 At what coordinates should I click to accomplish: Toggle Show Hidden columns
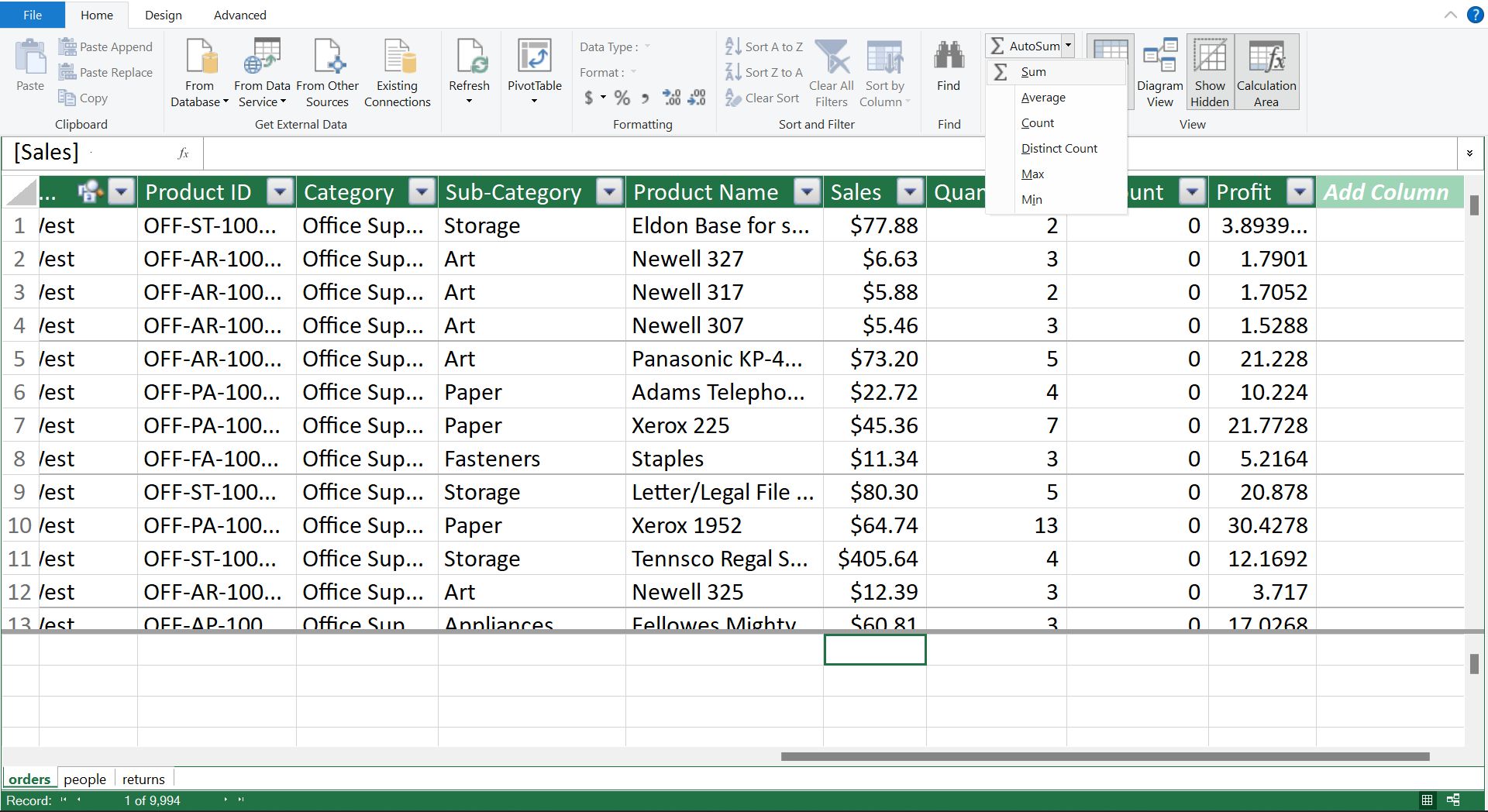coord(1209,58)
